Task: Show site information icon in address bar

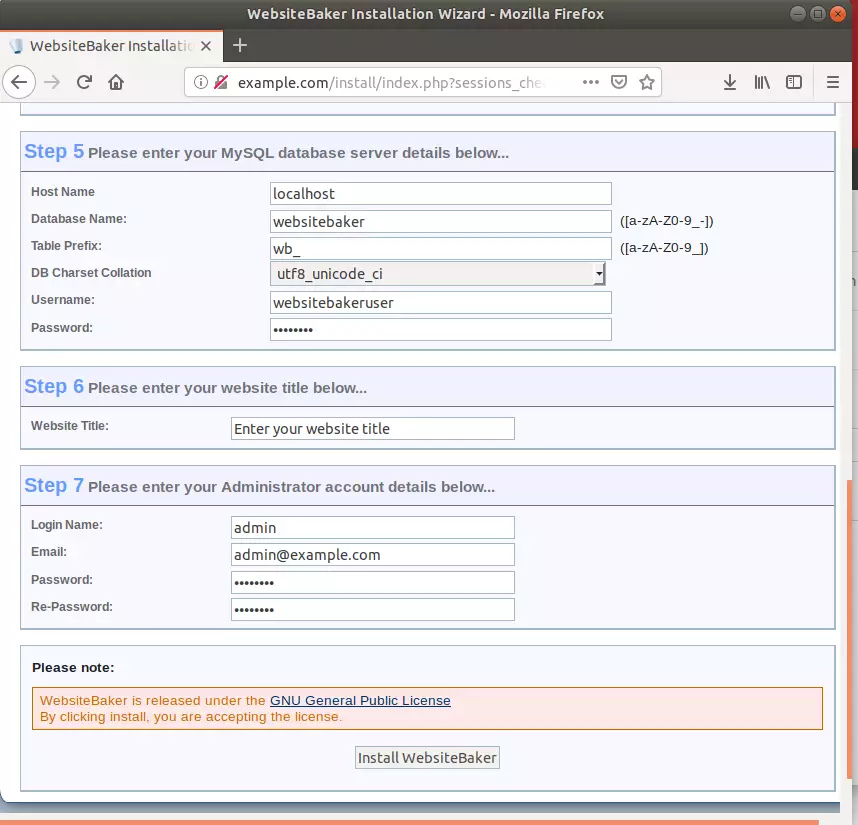Action: point(201,82)
